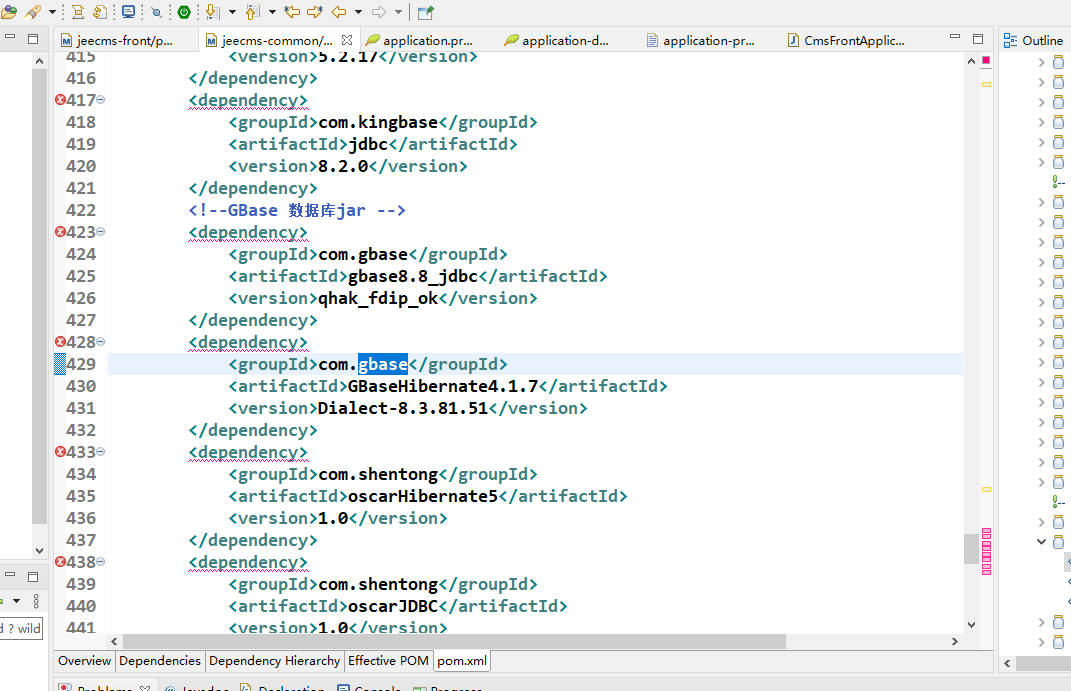Collapse the dependency fold at line 423
The height and width of the screenshot is (691, 1071).
click(x=101, y=232)
